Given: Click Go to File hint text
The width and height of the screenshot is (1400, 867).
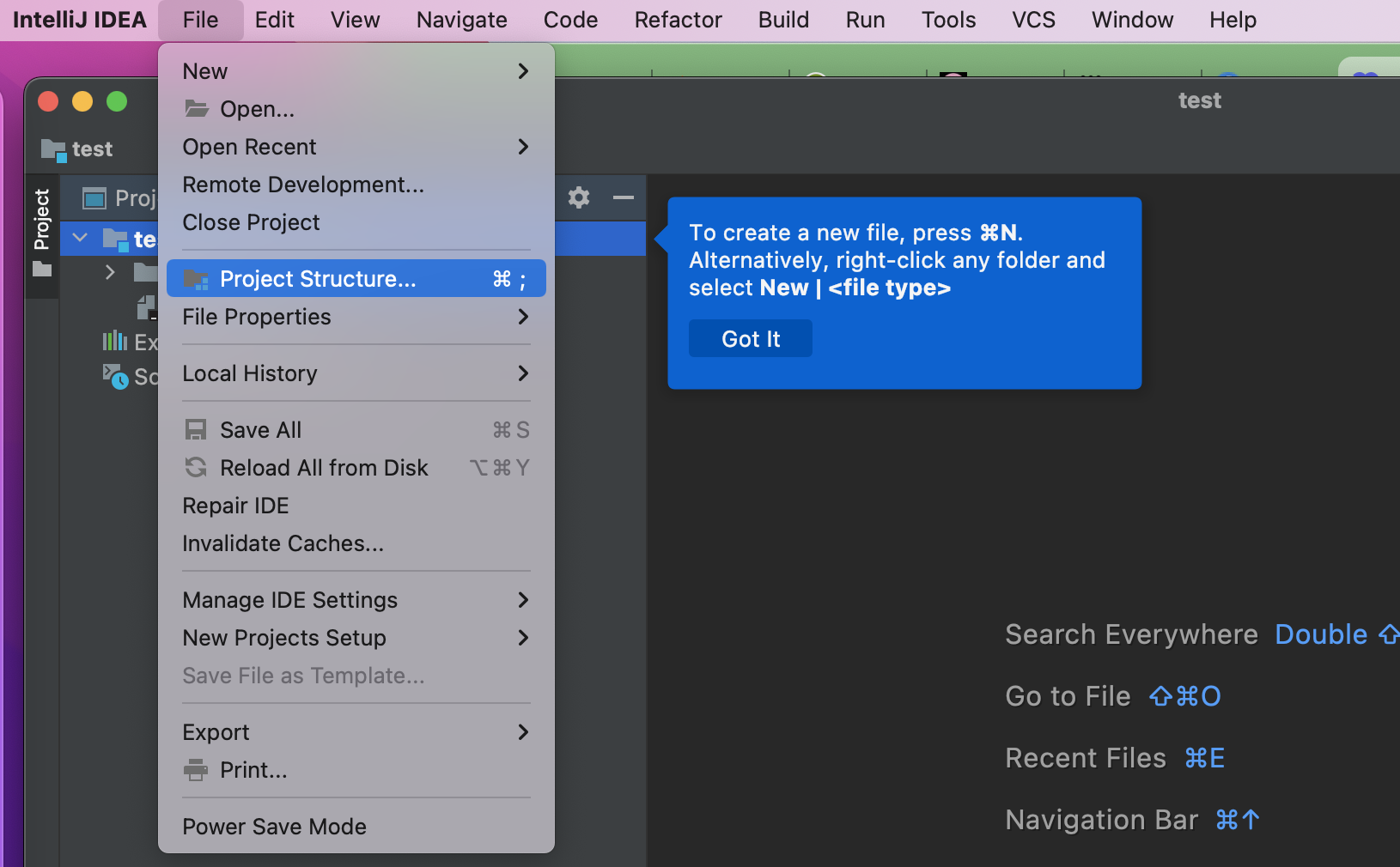Looking at the screenshot, I should click(1068, 696).
